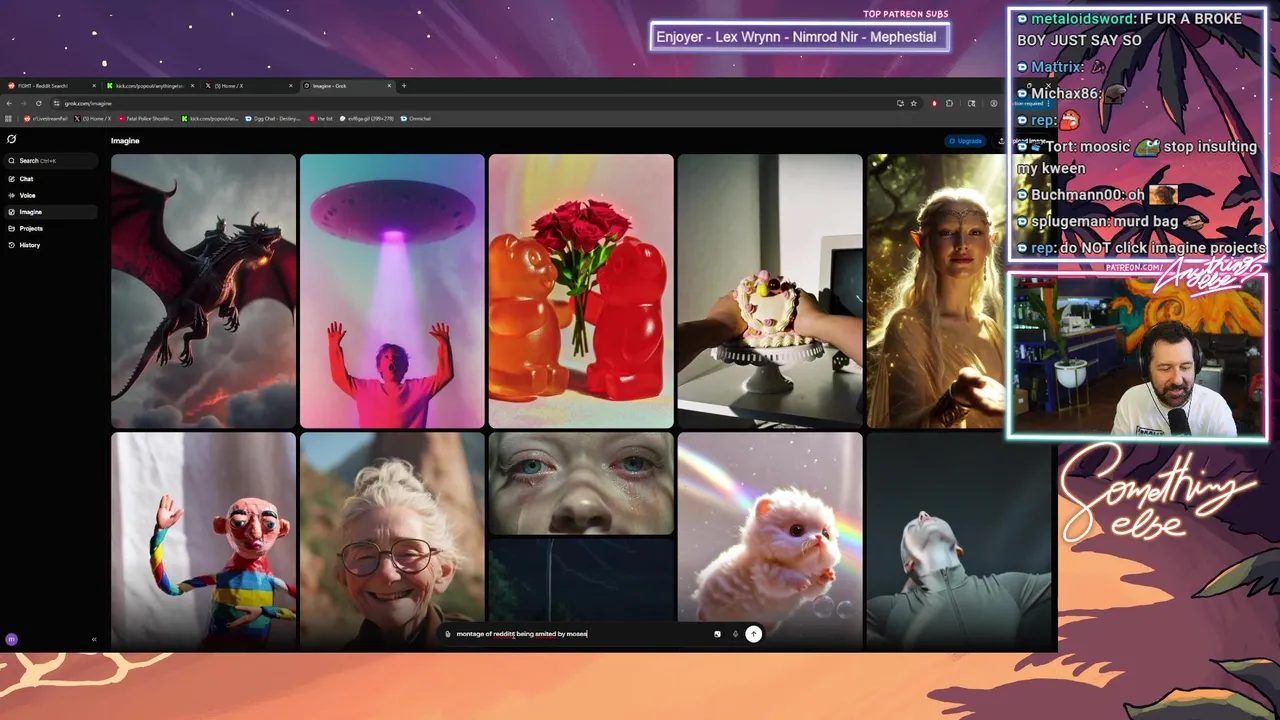
Task: Click the site info icon in address bar
Action: (58, 103)
